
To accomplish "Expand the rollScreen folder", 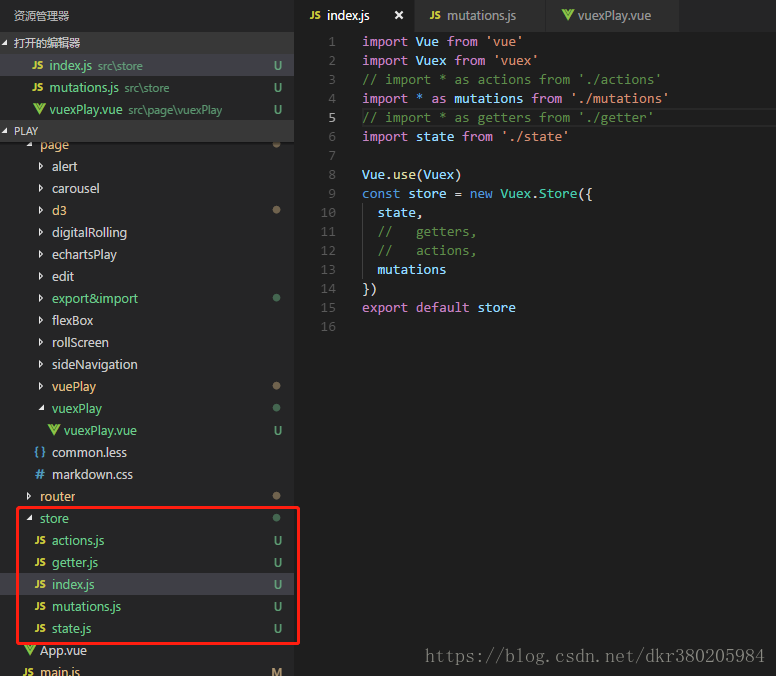I will click(x=41, y=342).
